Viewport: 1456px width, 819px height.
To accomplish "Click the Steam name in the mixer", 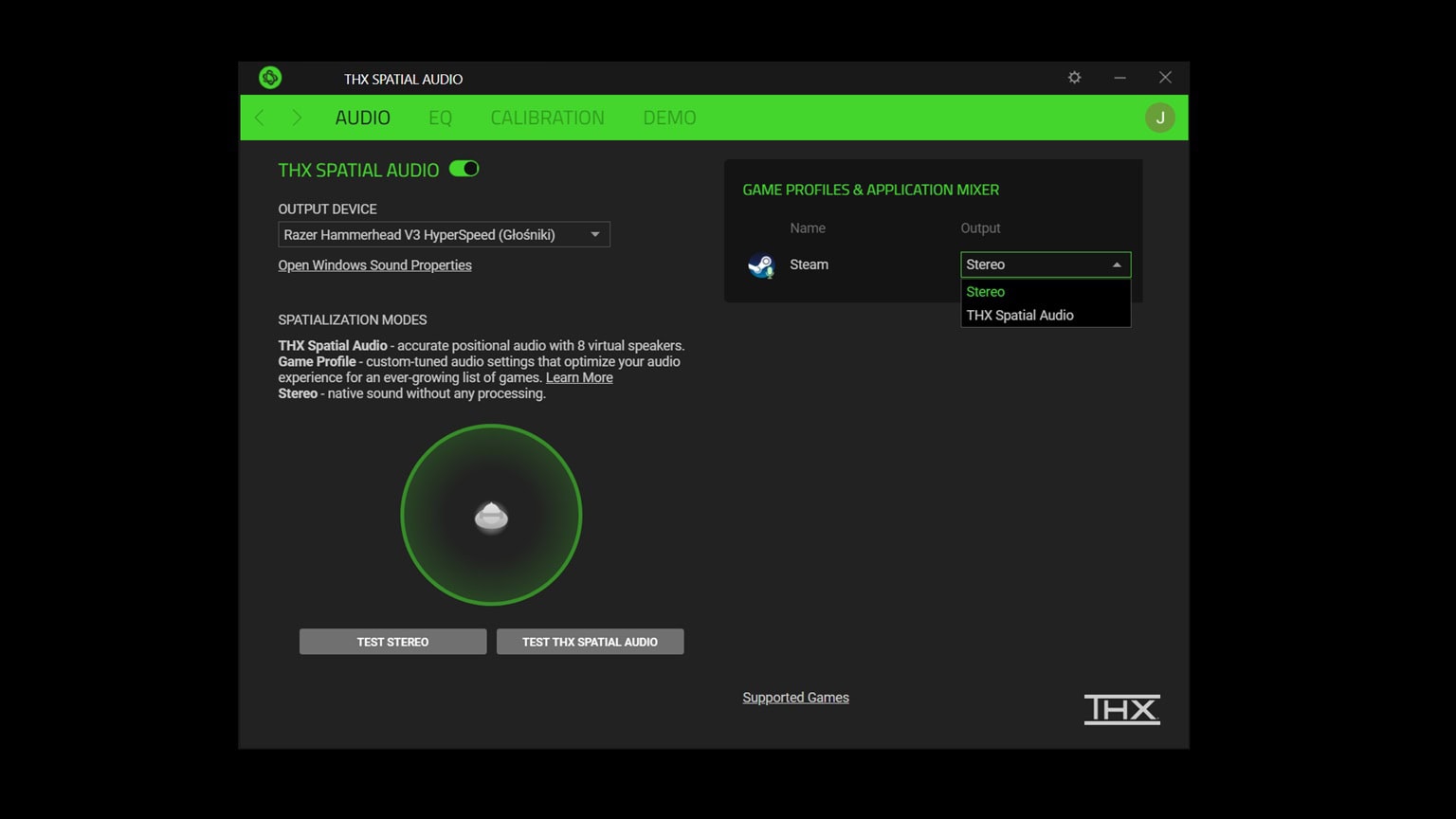I will 809,264.
